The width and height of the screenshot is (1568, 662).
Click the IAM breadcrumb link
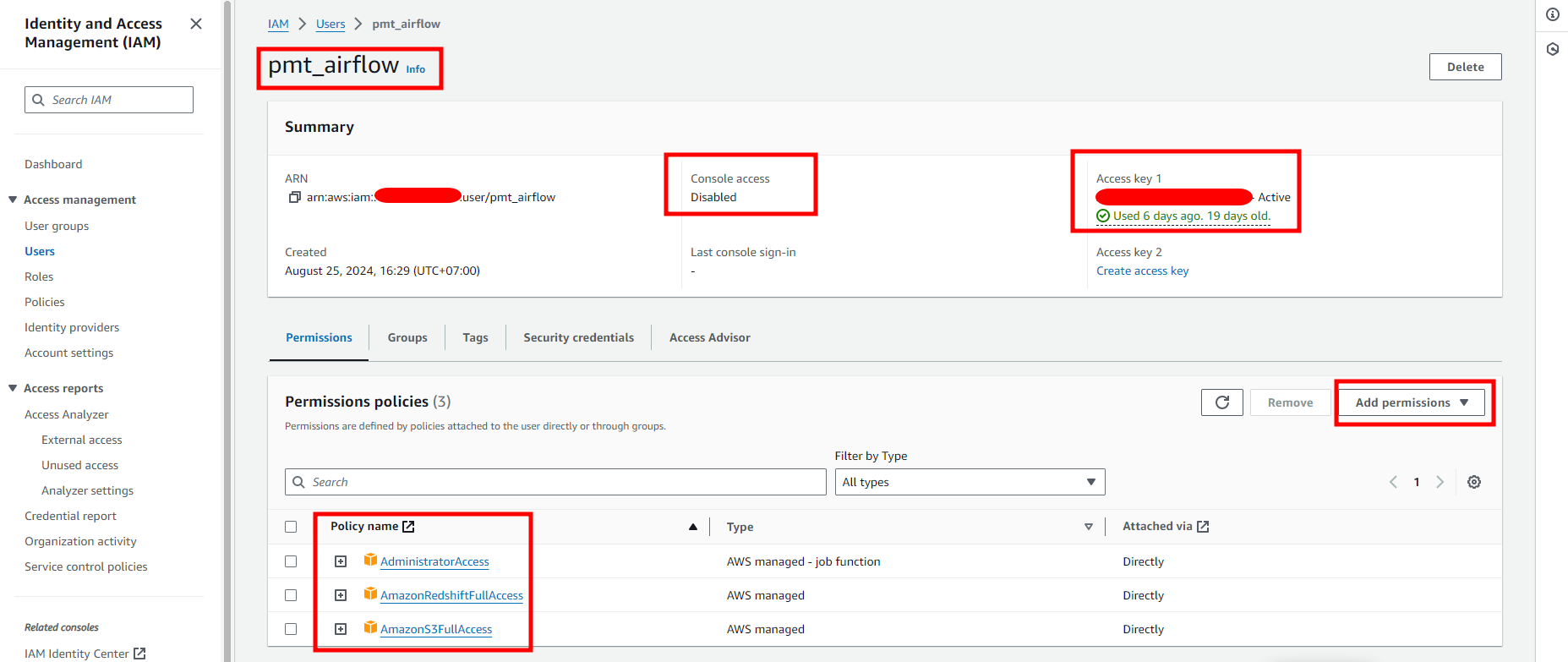click(x=278, y=24)
